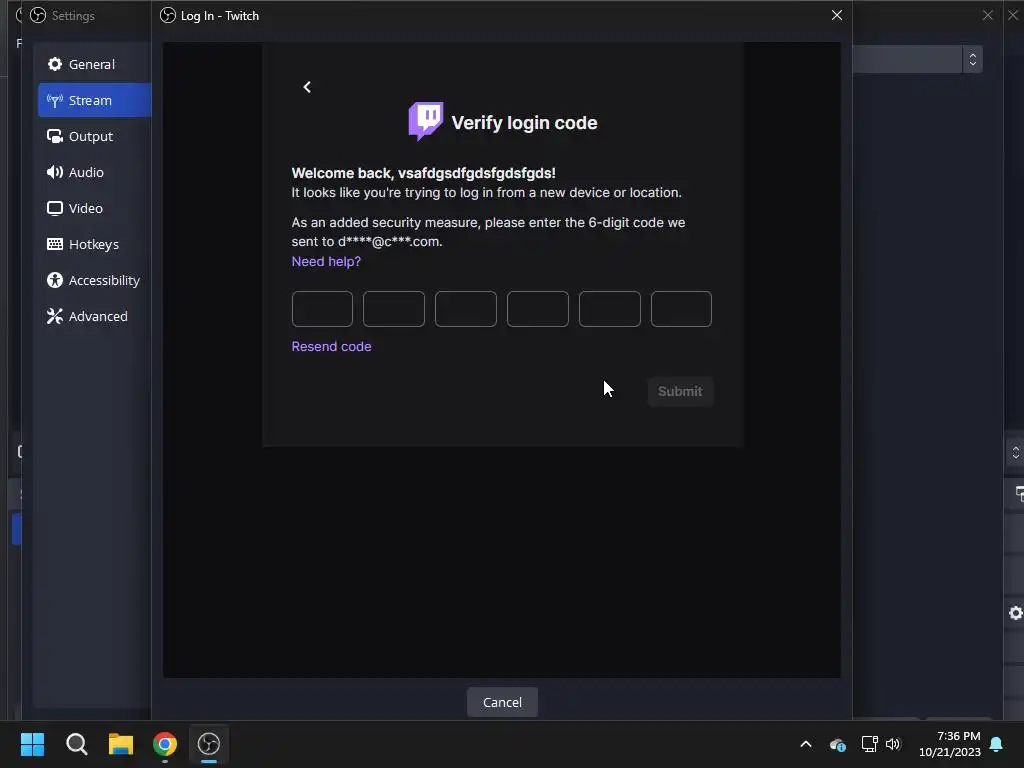
Task: Click the Submit button
Action: (x=680, y=391)
